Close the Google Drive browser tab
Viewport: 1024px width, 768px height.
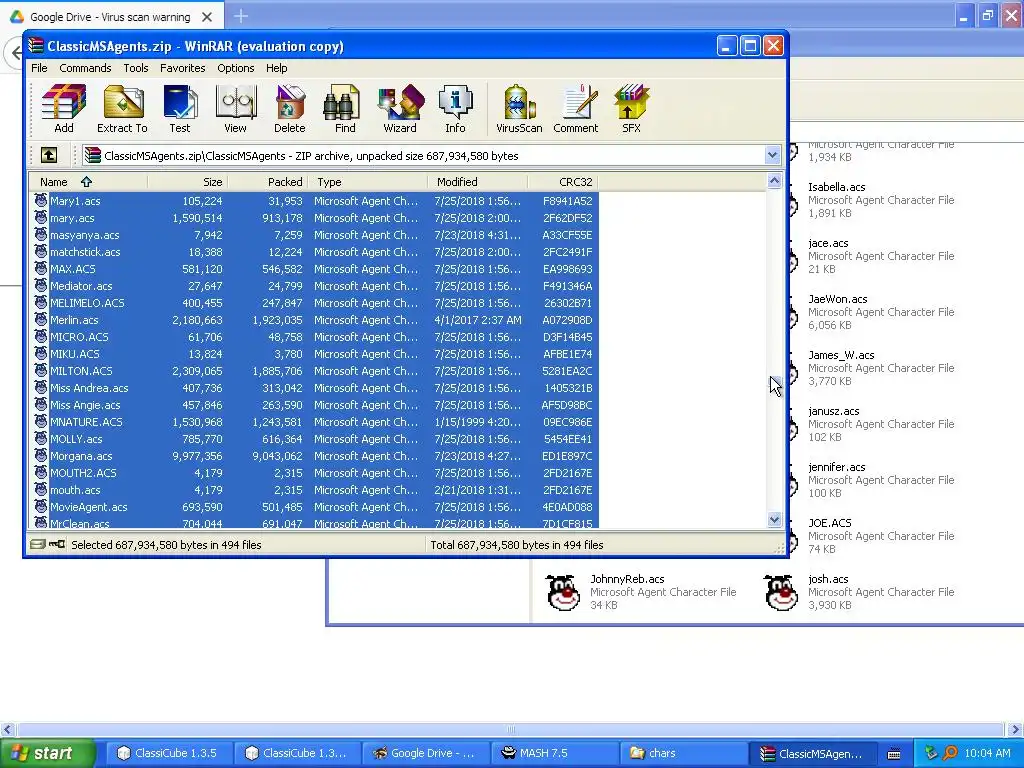click(x=207, y=17)
